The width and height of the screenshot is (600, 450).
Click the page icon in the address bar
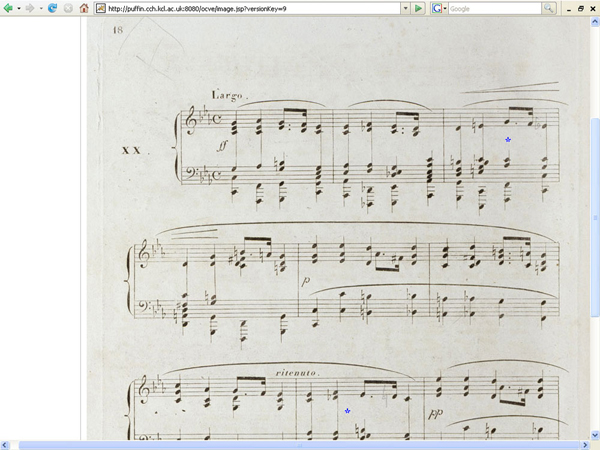pyautogui.click(x=101, y=8)
